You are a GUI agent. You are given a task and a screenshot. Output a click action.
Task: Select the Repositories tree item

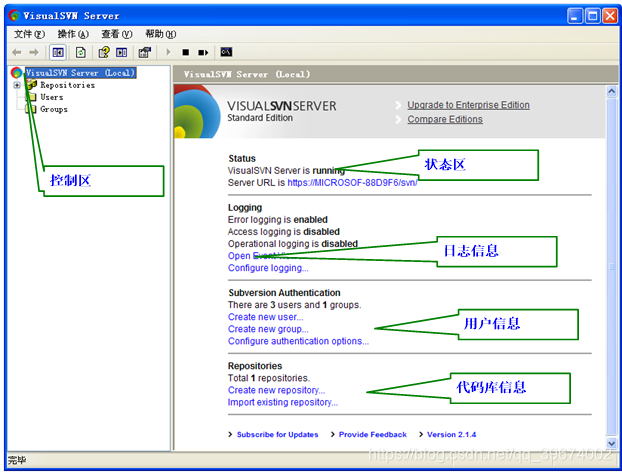[x=67, y=85]
